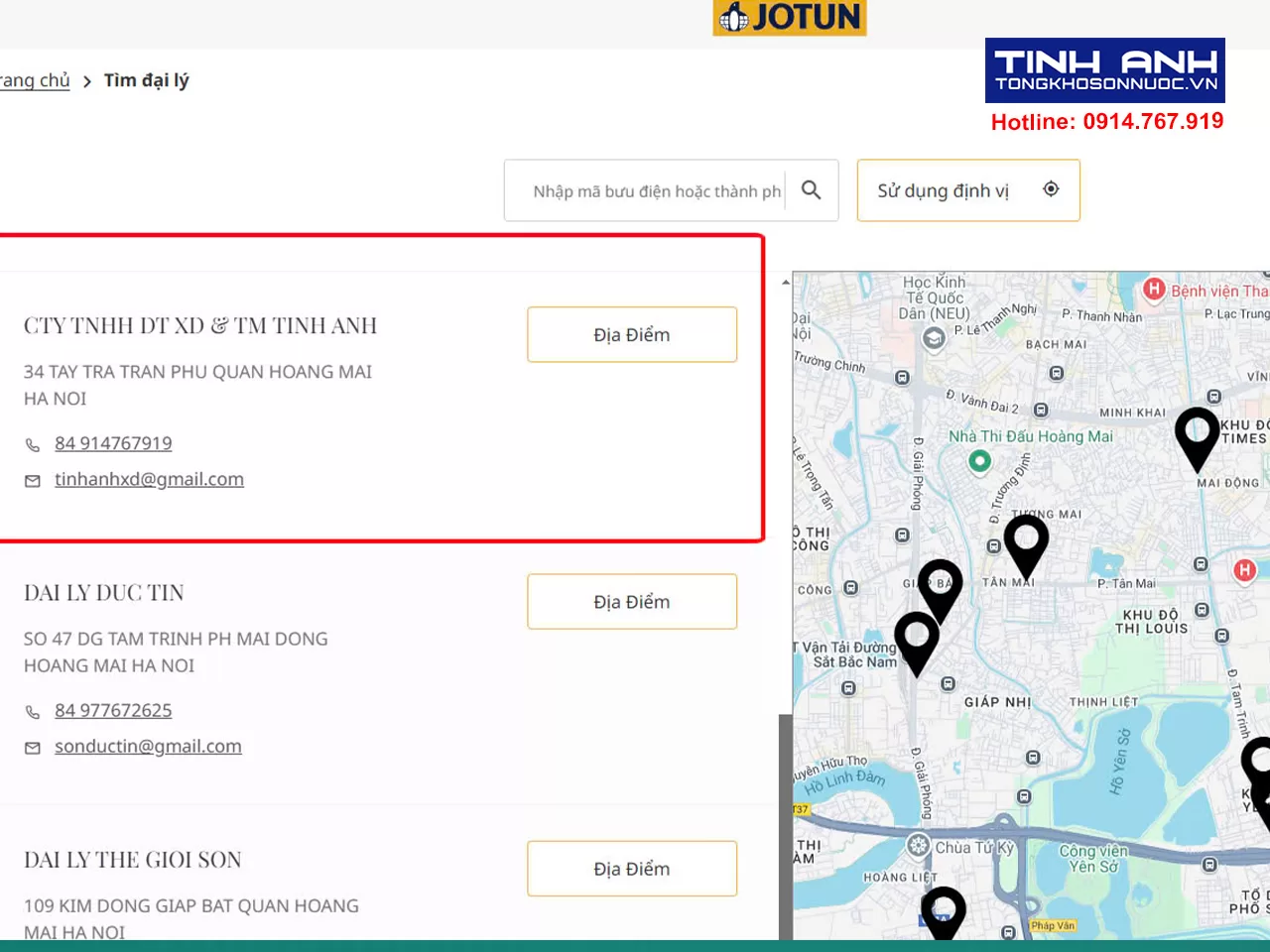The image size is (1270, 952).
Task: Open Dia Diem for CTY Tinh Anh
Action: [632, 335]
